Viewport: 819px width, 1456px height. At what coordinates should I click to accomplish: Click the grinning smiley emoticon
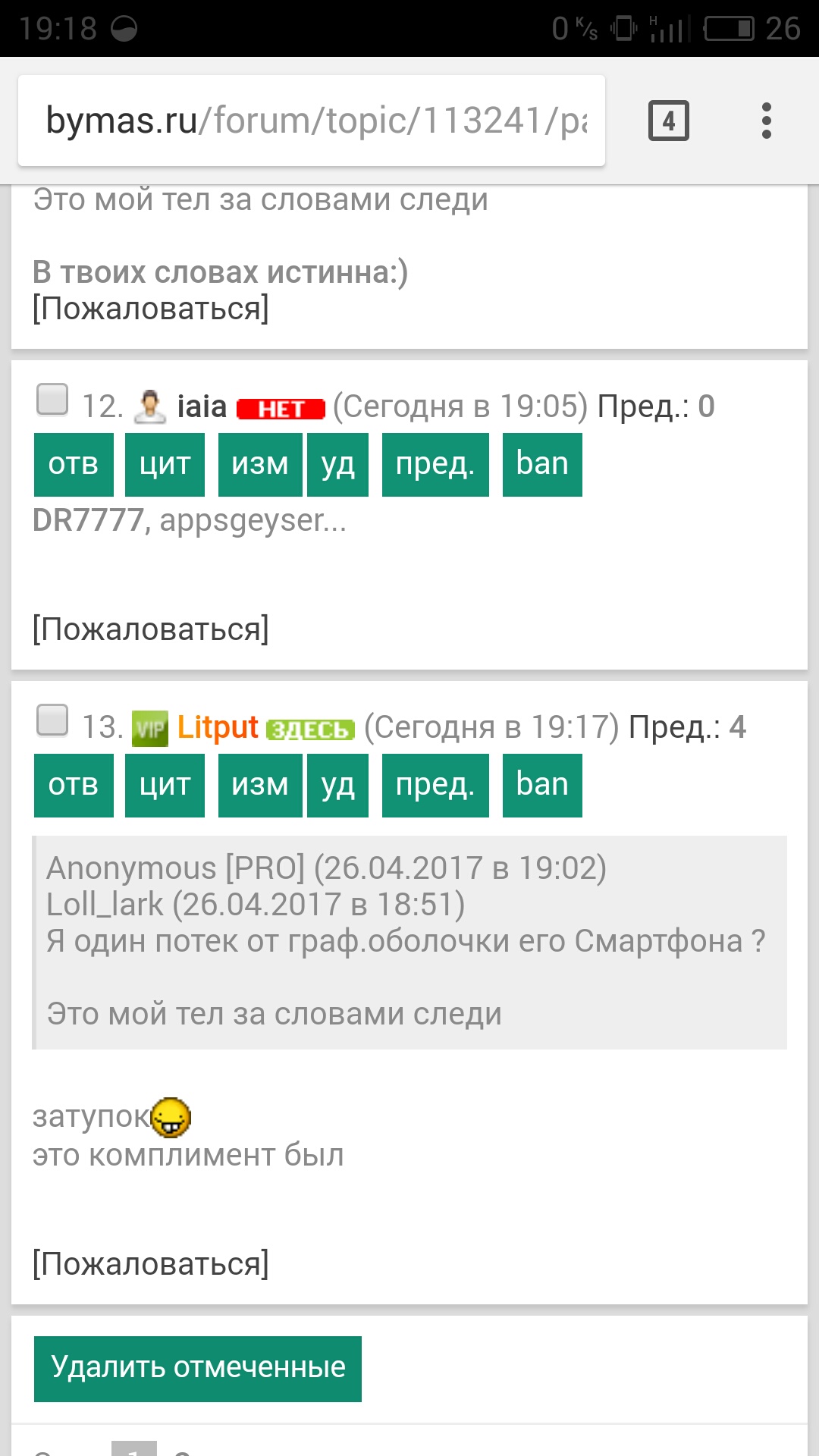[171, 1117]
